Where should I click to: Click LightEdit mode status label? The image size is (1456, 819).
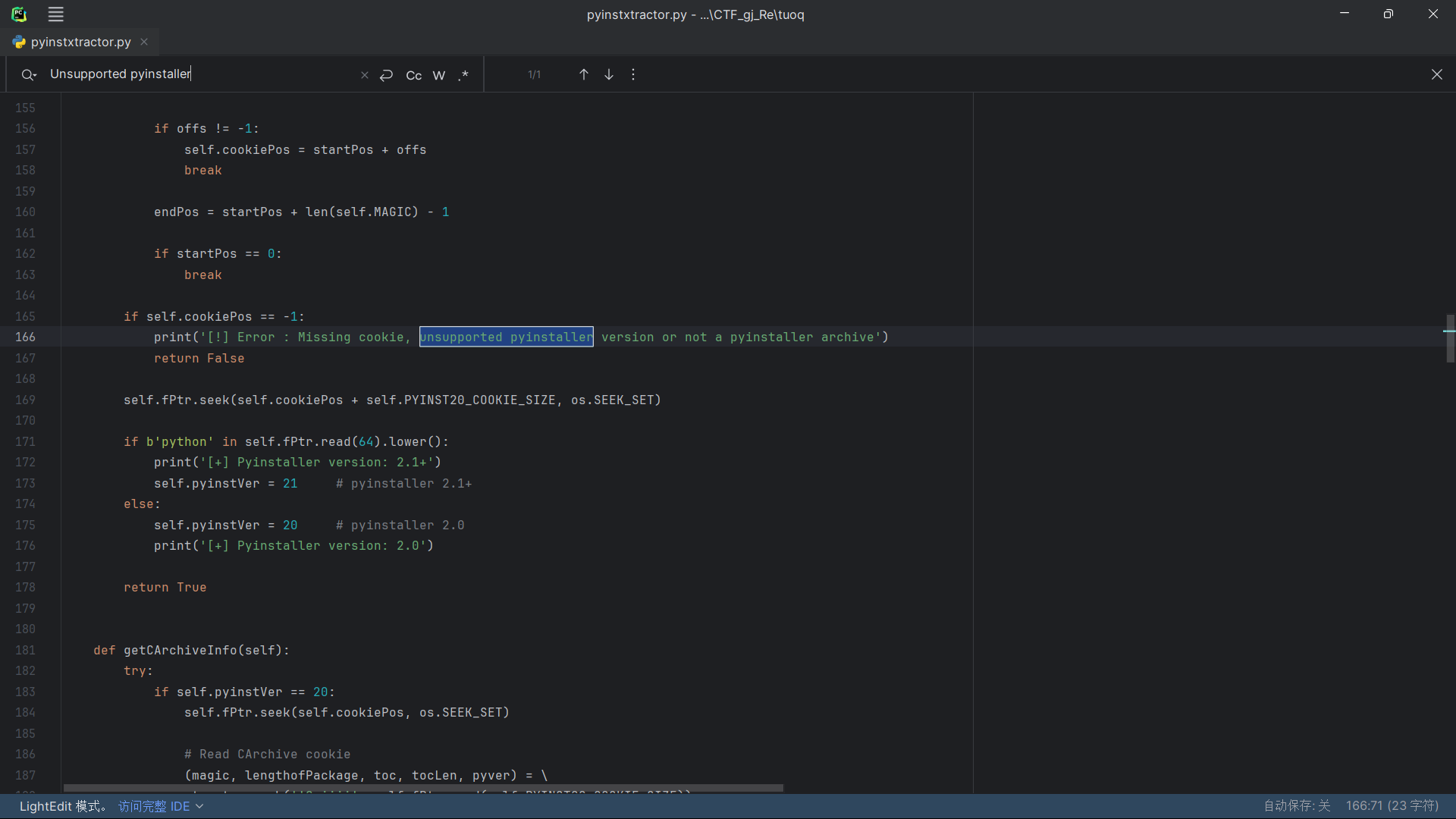[x=62, y=806]
